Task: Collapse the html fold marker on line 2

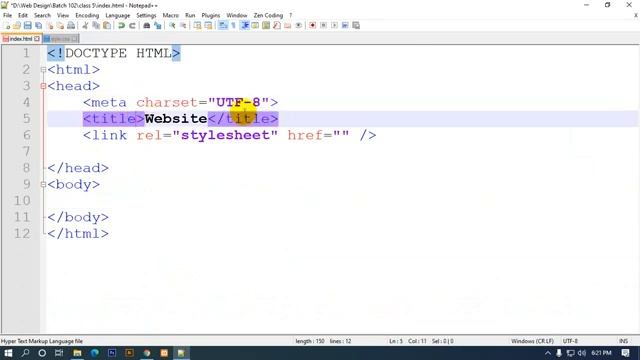Action: tap(43, 70)
